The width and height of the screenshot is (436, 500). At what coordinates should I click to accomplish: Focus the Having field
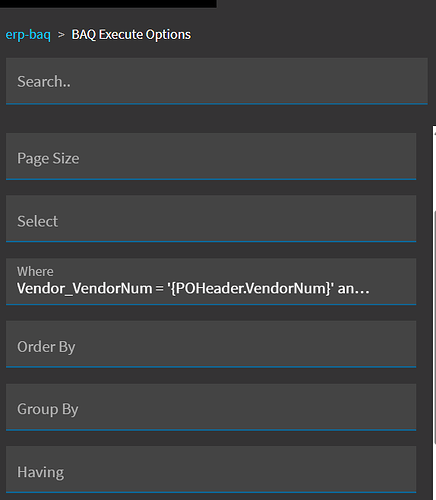(211, 470)
